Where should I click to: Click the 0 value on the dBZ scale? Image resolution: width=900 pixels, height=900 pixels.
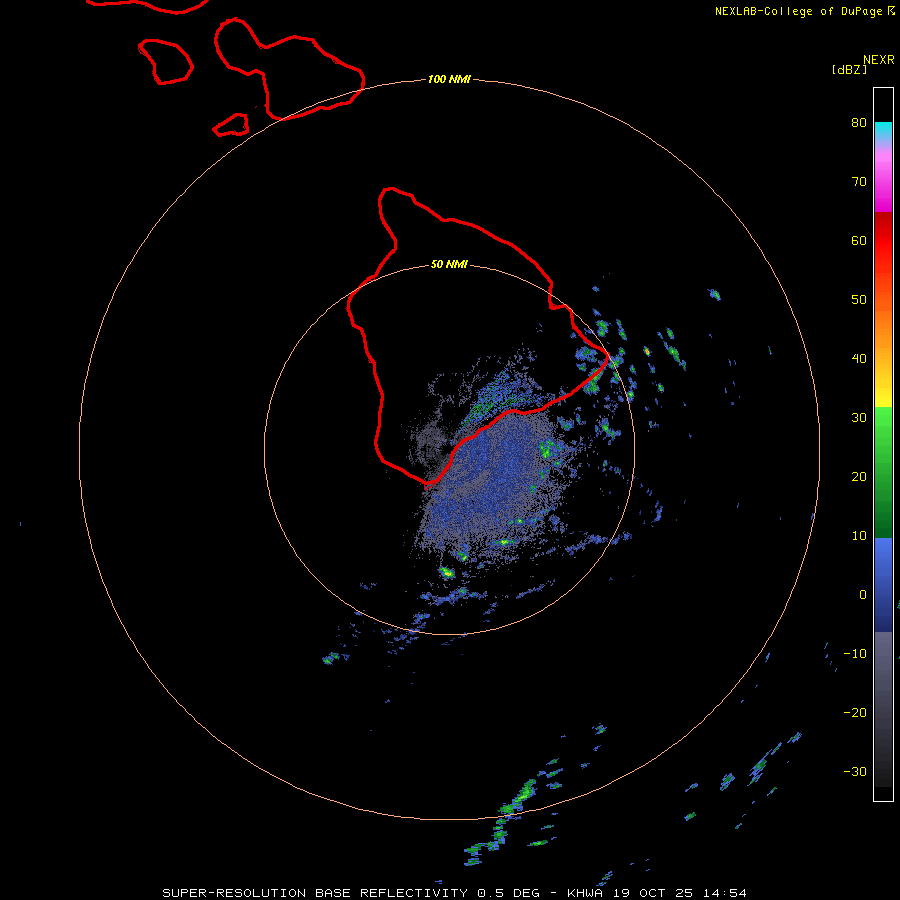[x=863, y=595]
